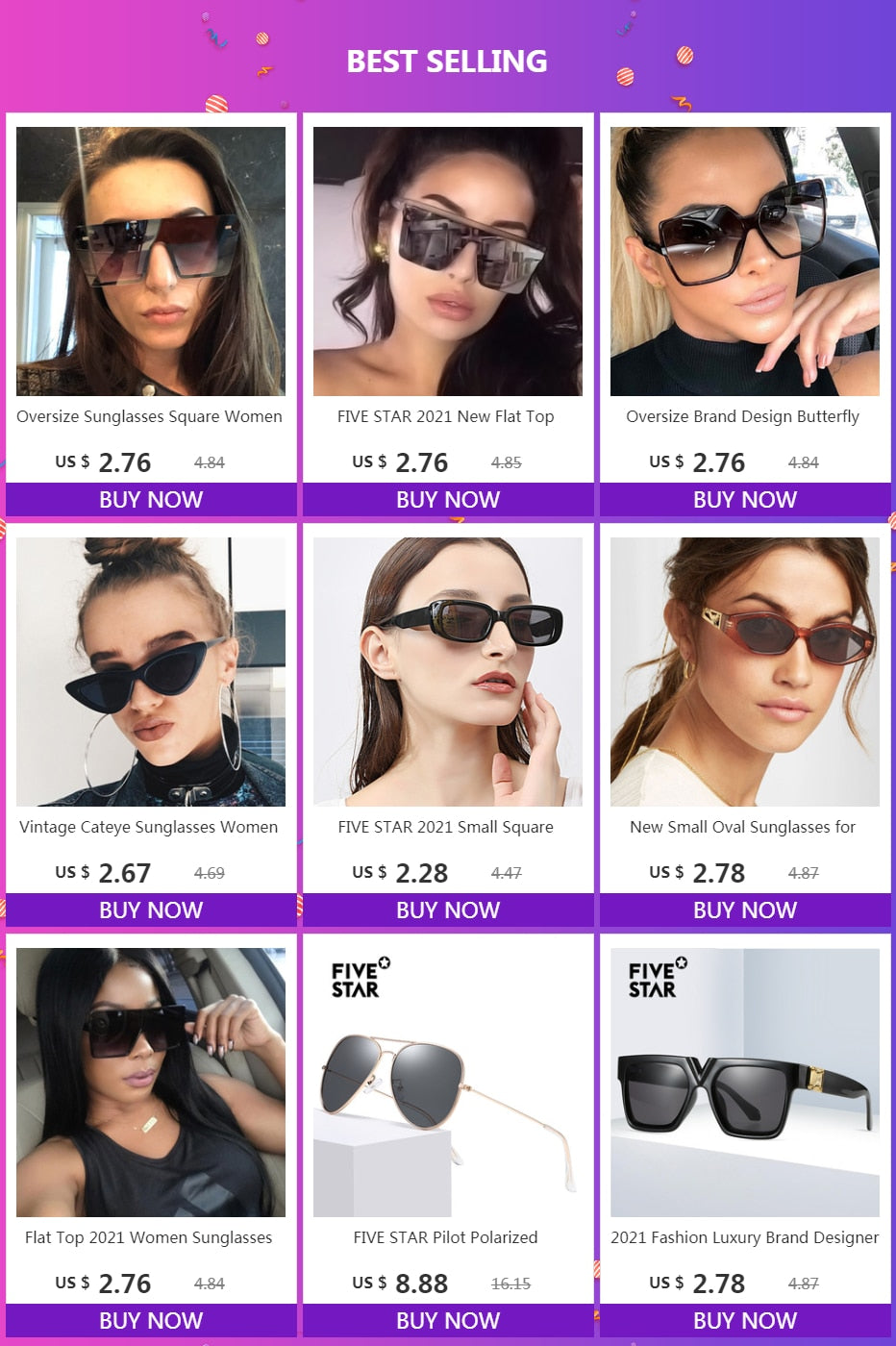Click BUY NOW for FIVE STAR Pilot Polarized

[x=448, y=1321]
